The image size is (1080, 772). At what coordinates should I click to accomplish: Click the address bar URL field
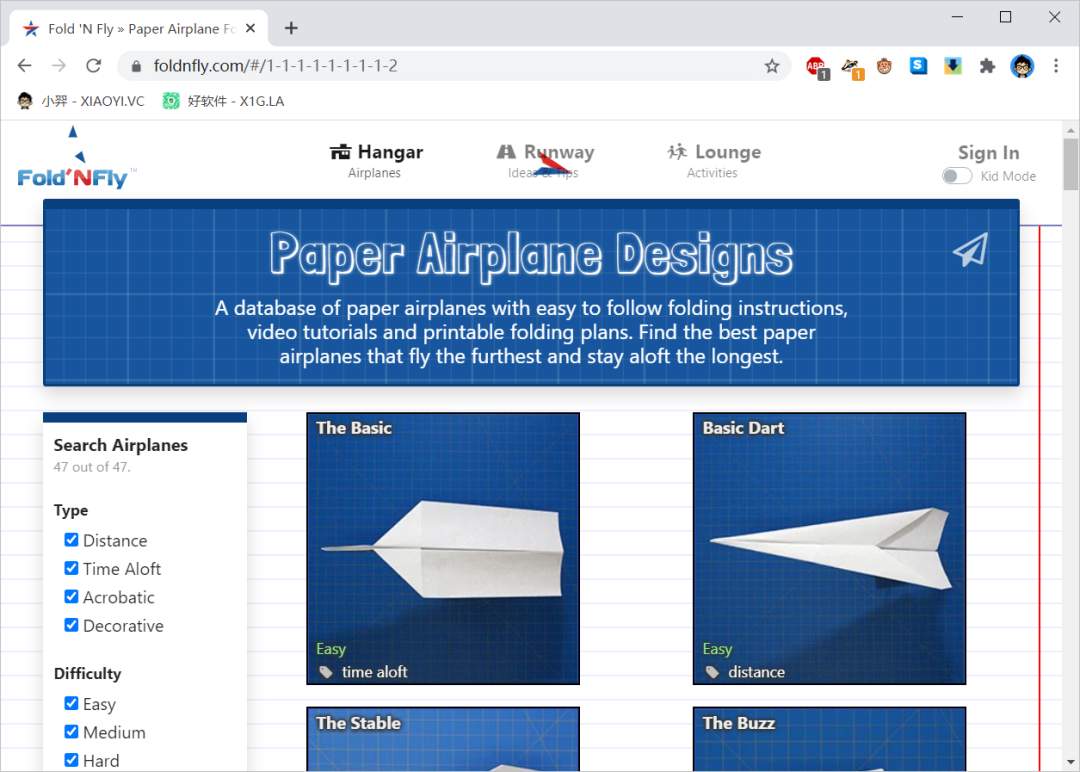click(x=450, y=66)
